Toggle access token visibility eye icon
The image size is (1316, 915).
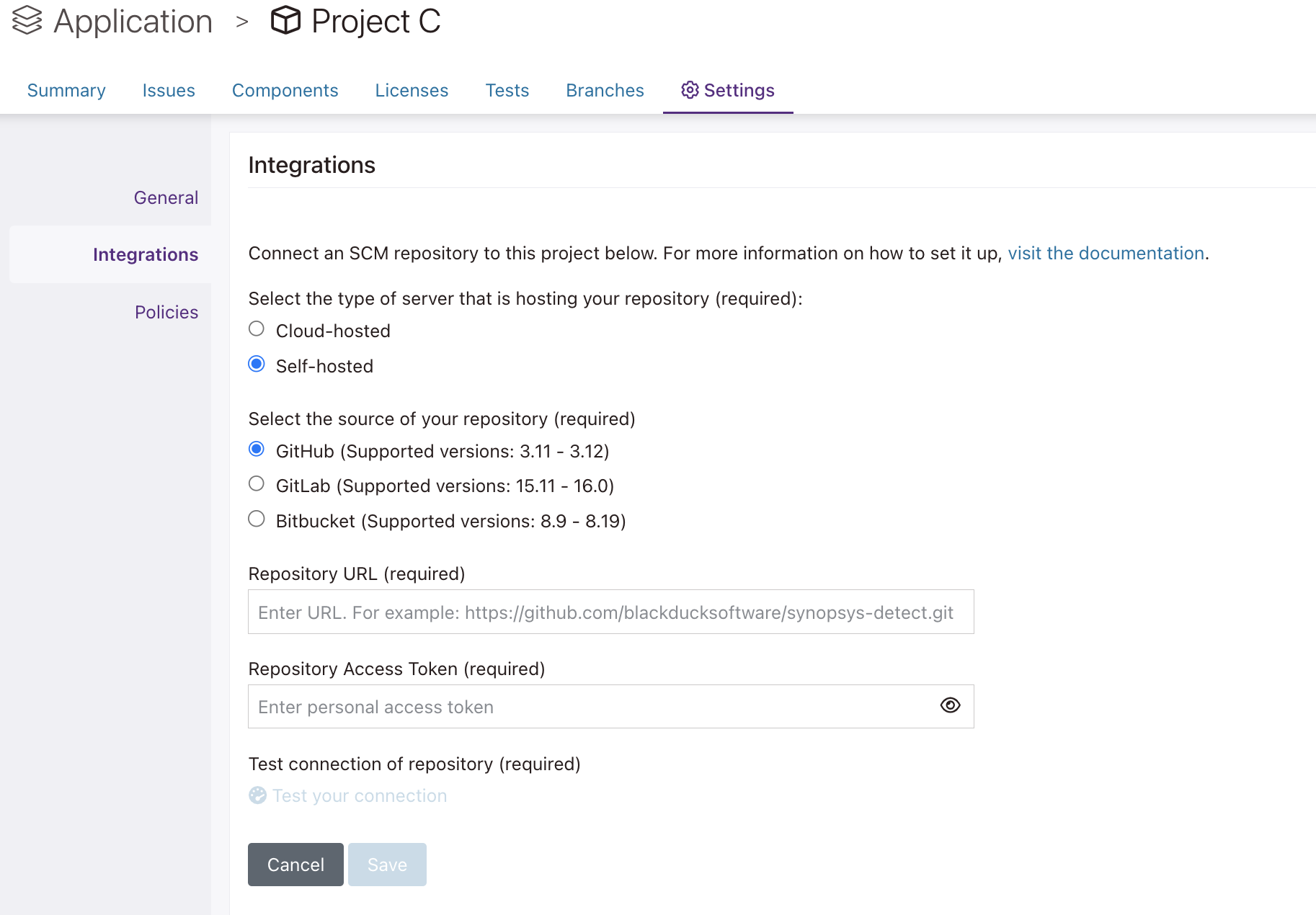(950, 705)
